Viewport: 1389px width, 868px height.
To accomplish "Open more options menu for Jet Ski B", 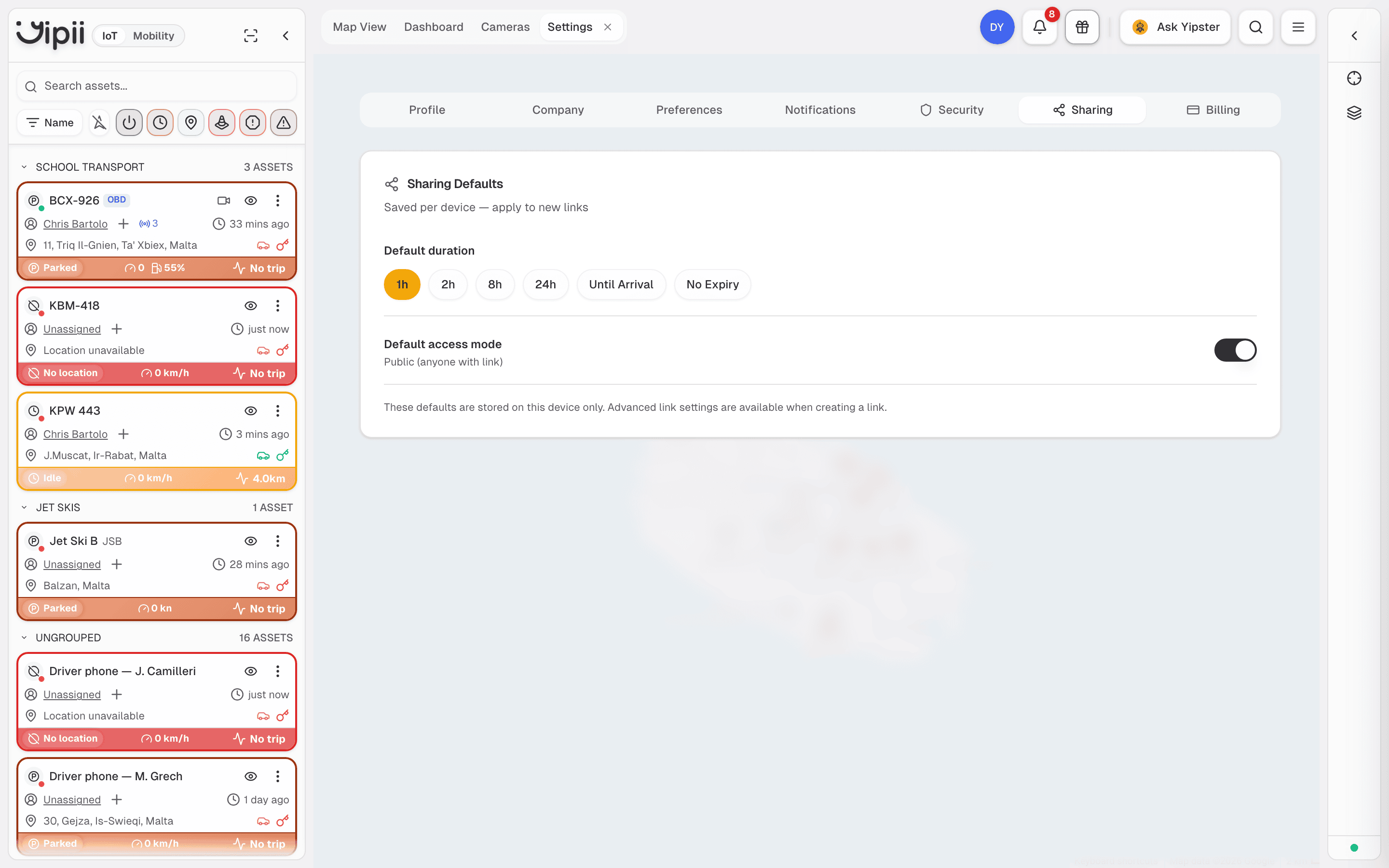I will pos(278,541).
